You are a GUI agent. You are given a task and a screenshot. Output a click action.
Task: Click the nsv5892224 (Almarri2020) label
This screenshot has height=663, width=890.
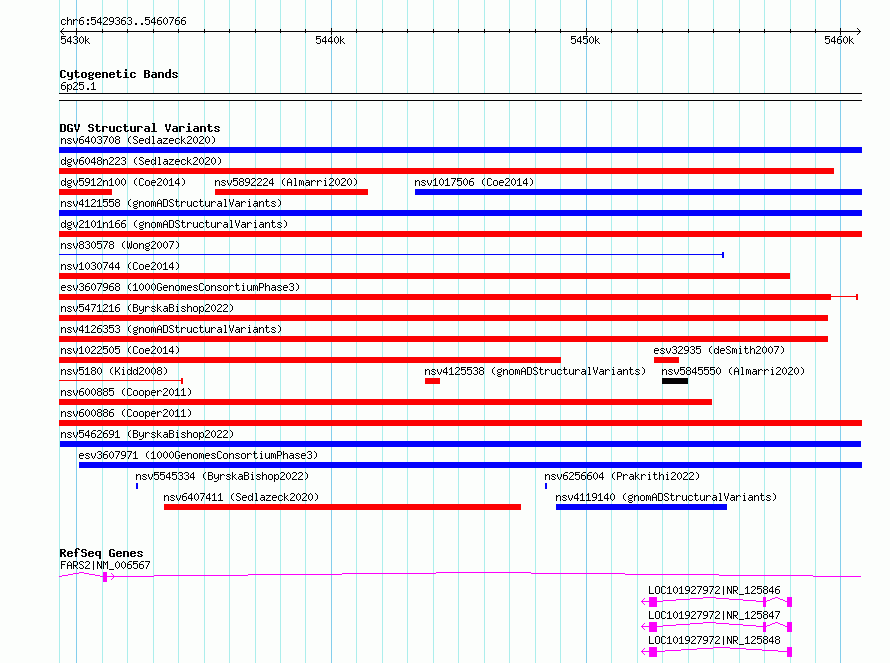pos(286,182)
